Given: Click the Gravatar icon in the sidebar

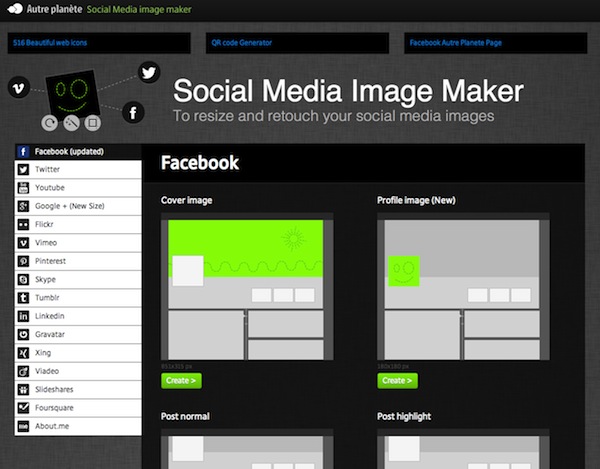Looking at the screenshot, I should coord(23,334).
